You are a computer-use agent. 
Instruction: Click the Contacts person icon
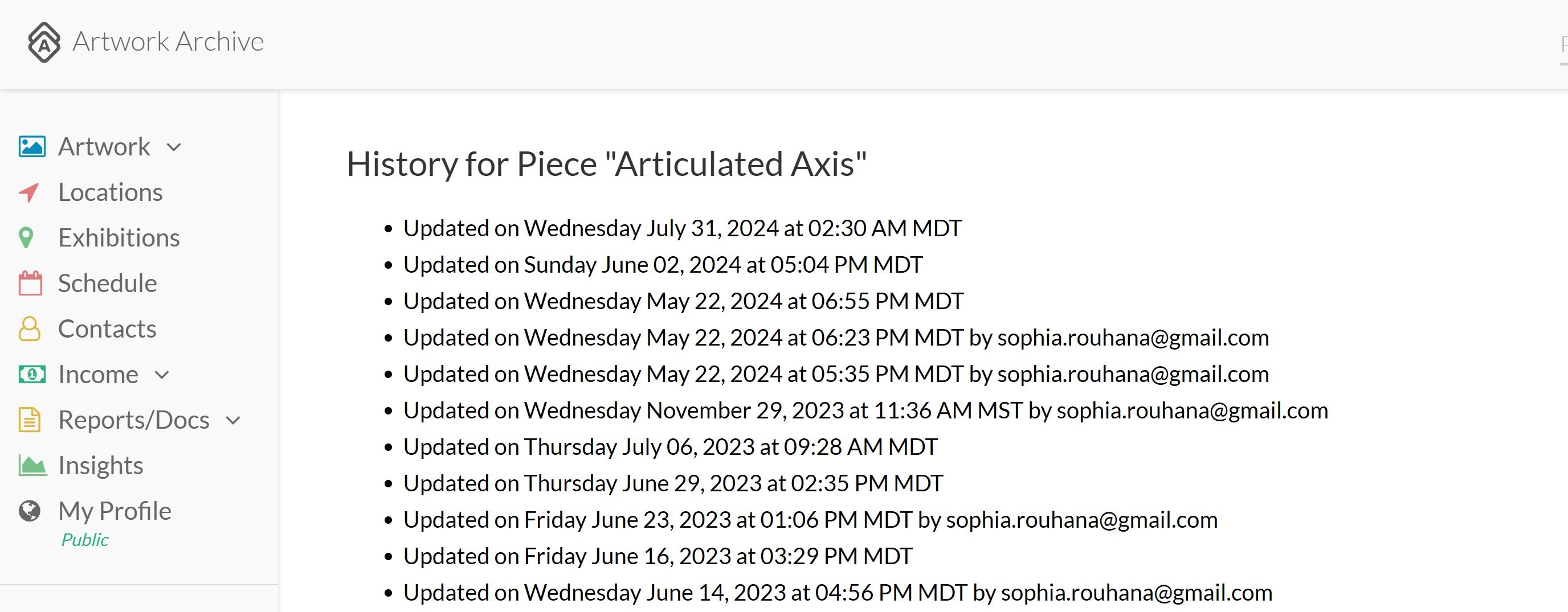(29, 328)
